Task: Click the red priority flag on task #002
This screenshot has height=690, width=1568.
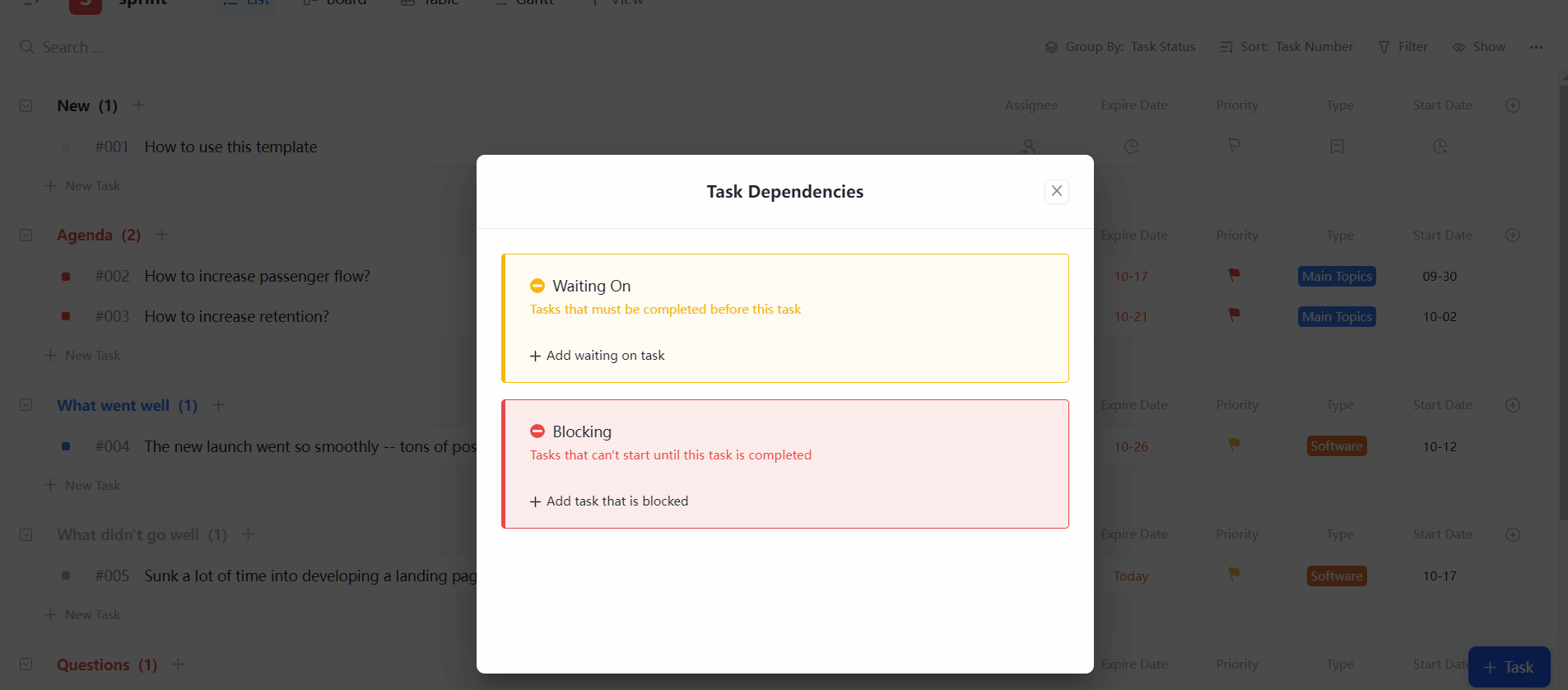Action: point(1233,276)
